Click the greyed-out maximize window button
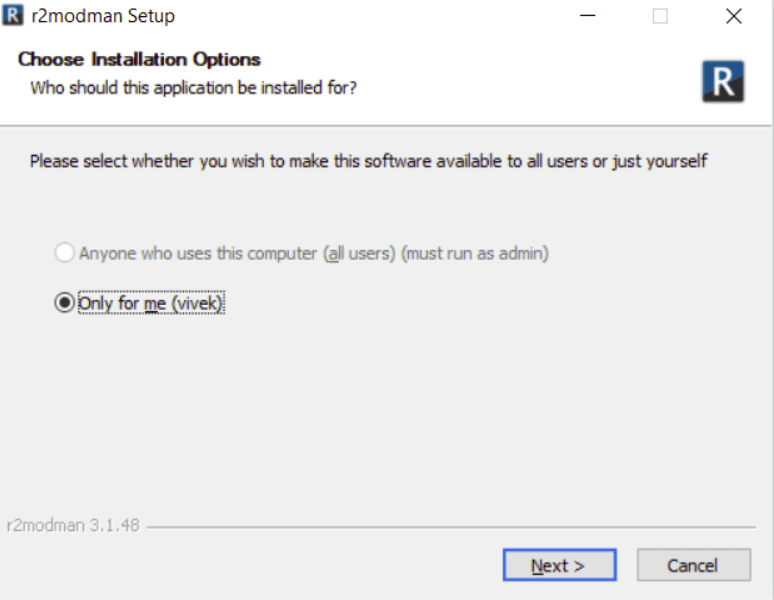The image size is (774, 600). (x=660, y=16)
